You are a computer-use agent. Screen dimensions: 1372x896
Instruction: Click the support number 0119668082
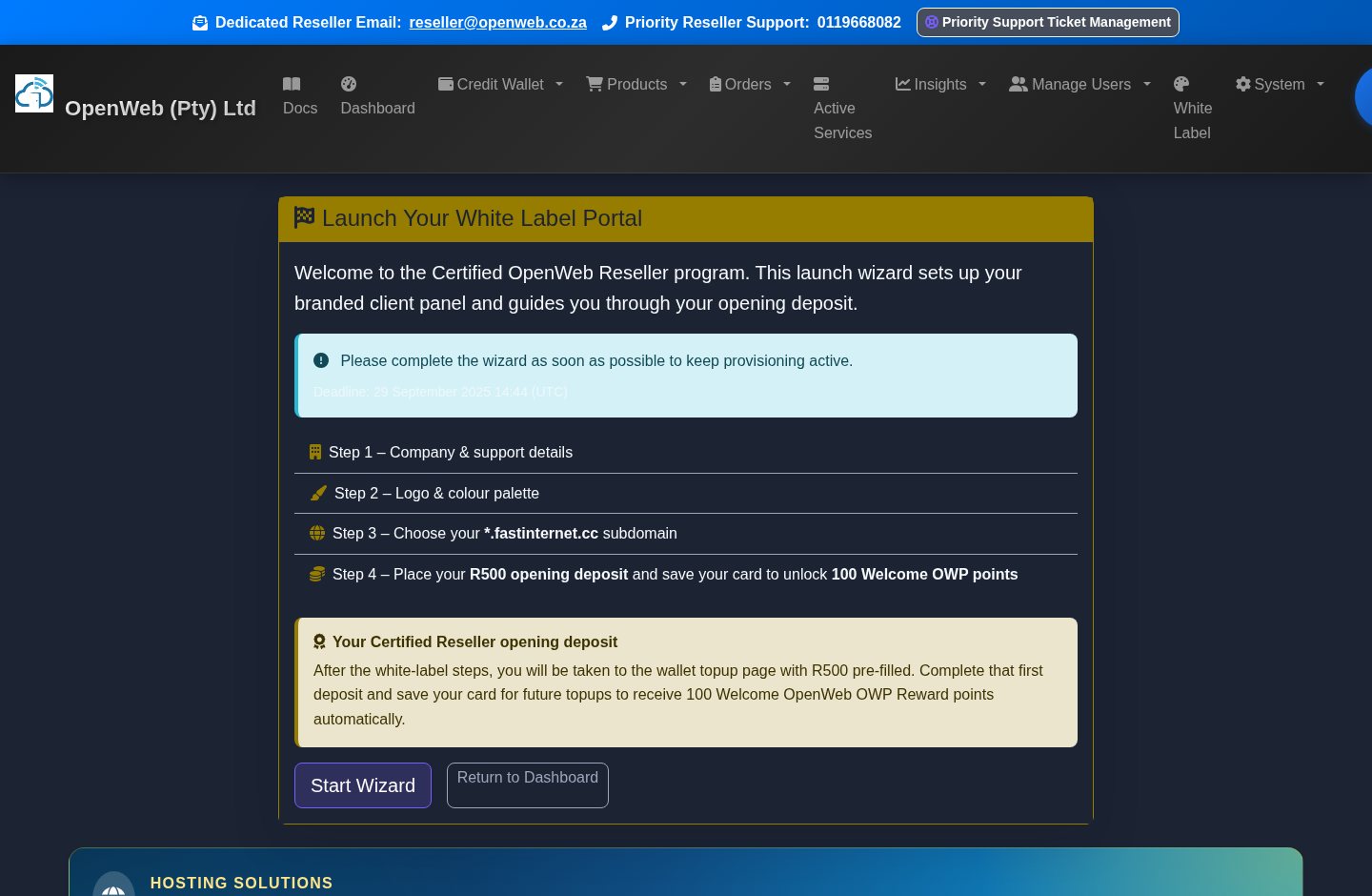click(x=858, y=22)
